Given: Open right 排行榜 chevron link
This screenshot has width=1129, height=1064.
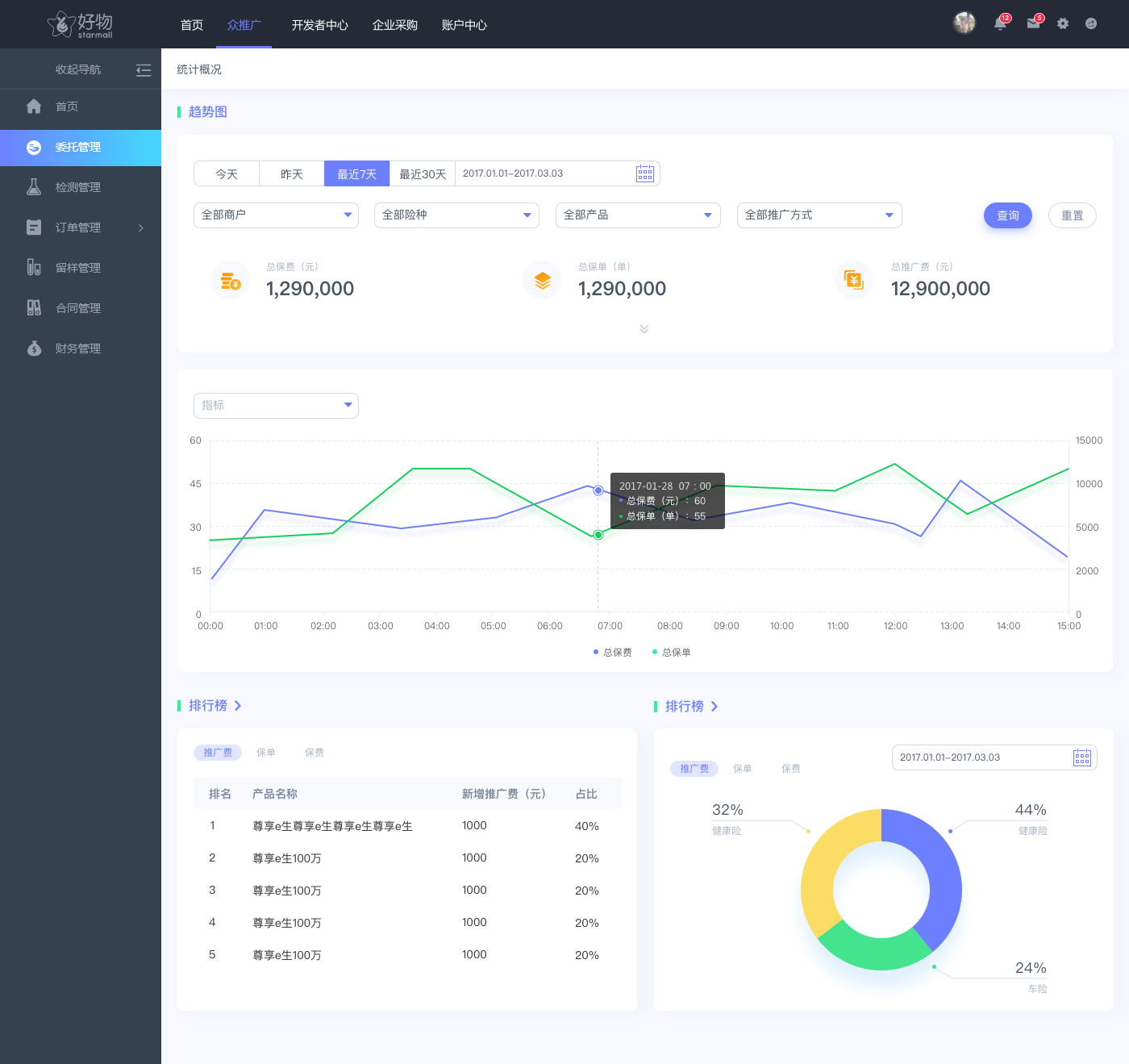Looking at the screenshot, I should pyautogui.click(x=714, y=707).
